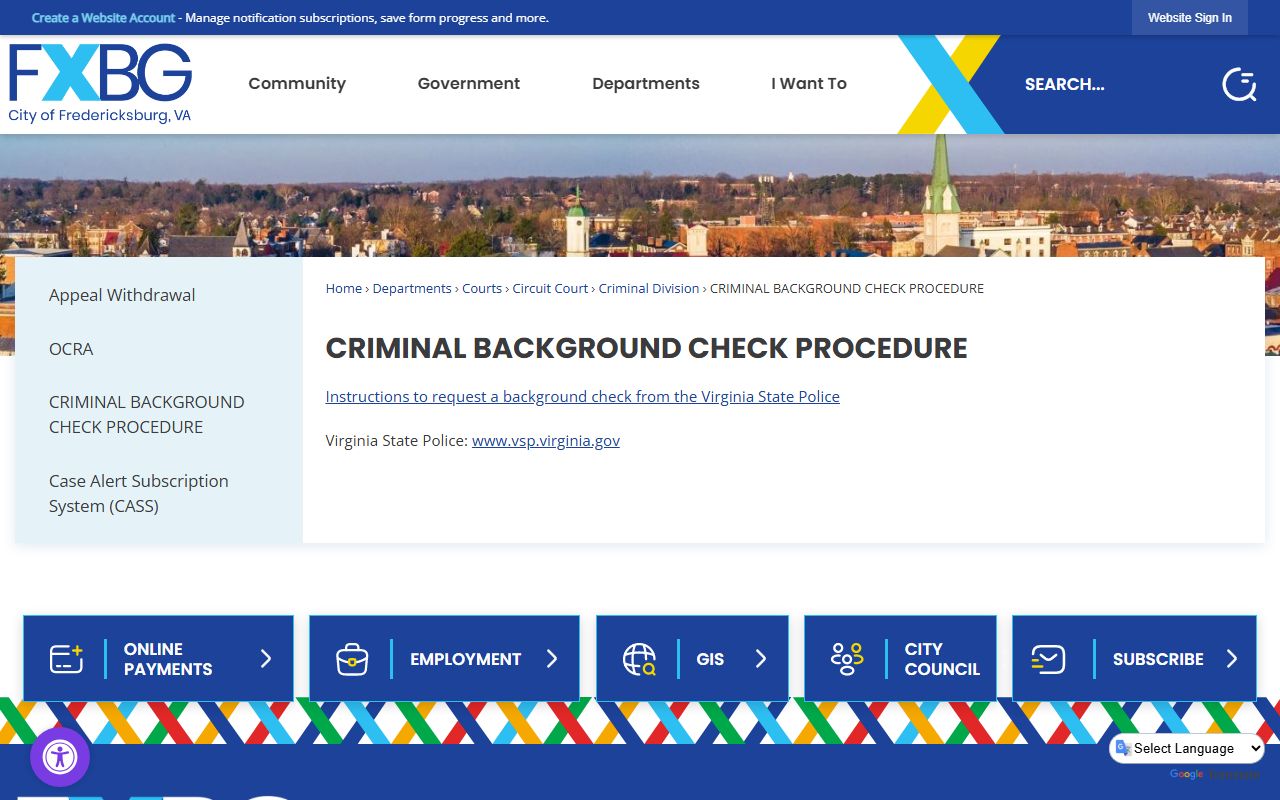Click the GIS text label
This screenshot has height=800, width=1280.
pos(710,659)
